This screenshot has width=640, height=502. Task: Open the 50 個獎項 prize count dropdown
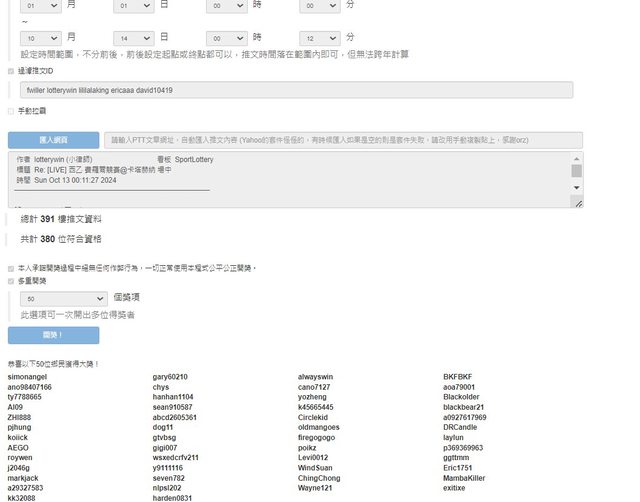click(63, 298)
